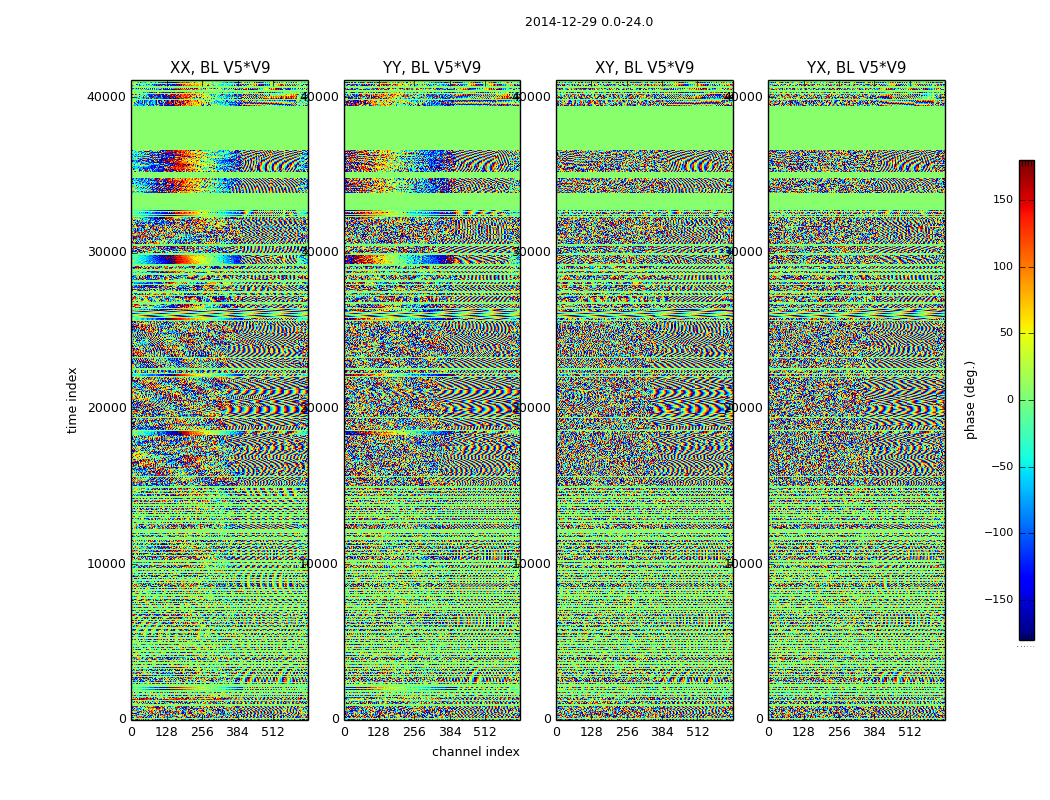Click the colorbar tick label −100

[999, 533]
